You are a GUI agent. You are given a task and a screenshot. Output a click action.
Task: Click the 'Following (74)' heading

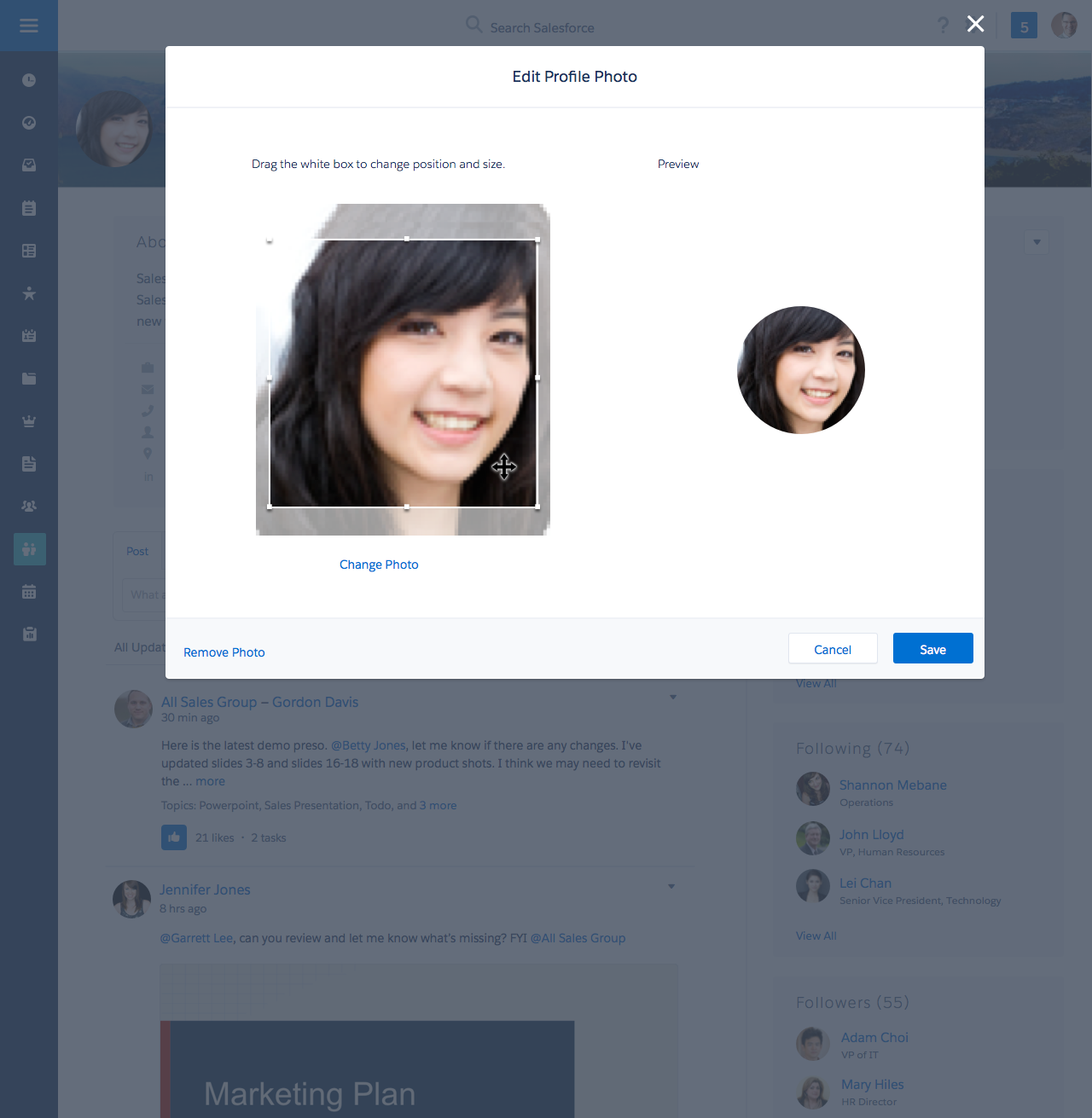(852, 748)
